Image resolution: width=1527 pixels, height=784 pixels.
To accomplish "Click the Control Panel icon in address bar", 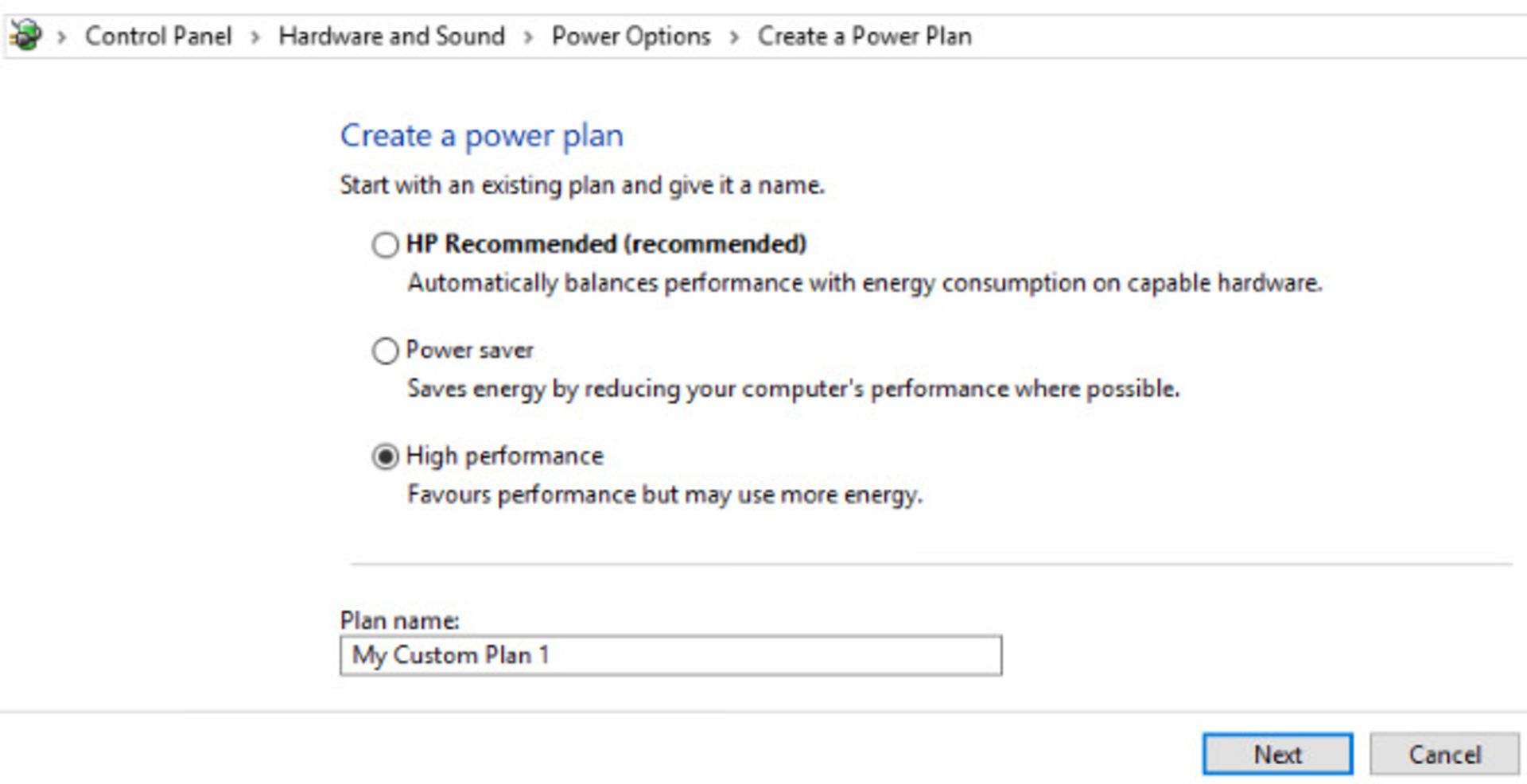I will 25,36.
